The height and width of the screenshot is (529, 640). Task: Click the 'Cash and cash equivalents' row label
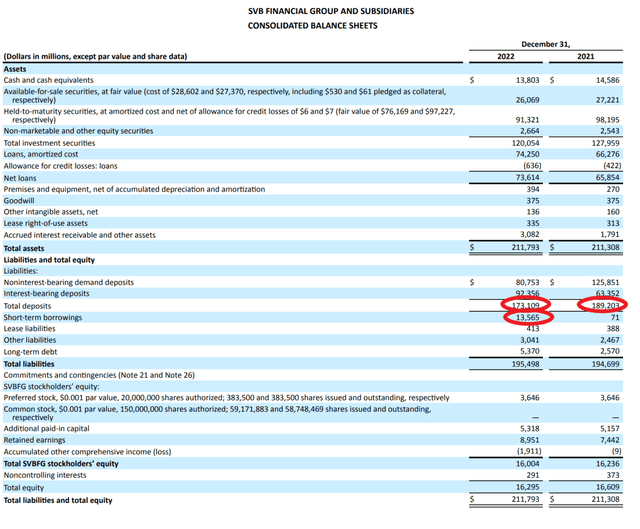click(x=49, y=80)
